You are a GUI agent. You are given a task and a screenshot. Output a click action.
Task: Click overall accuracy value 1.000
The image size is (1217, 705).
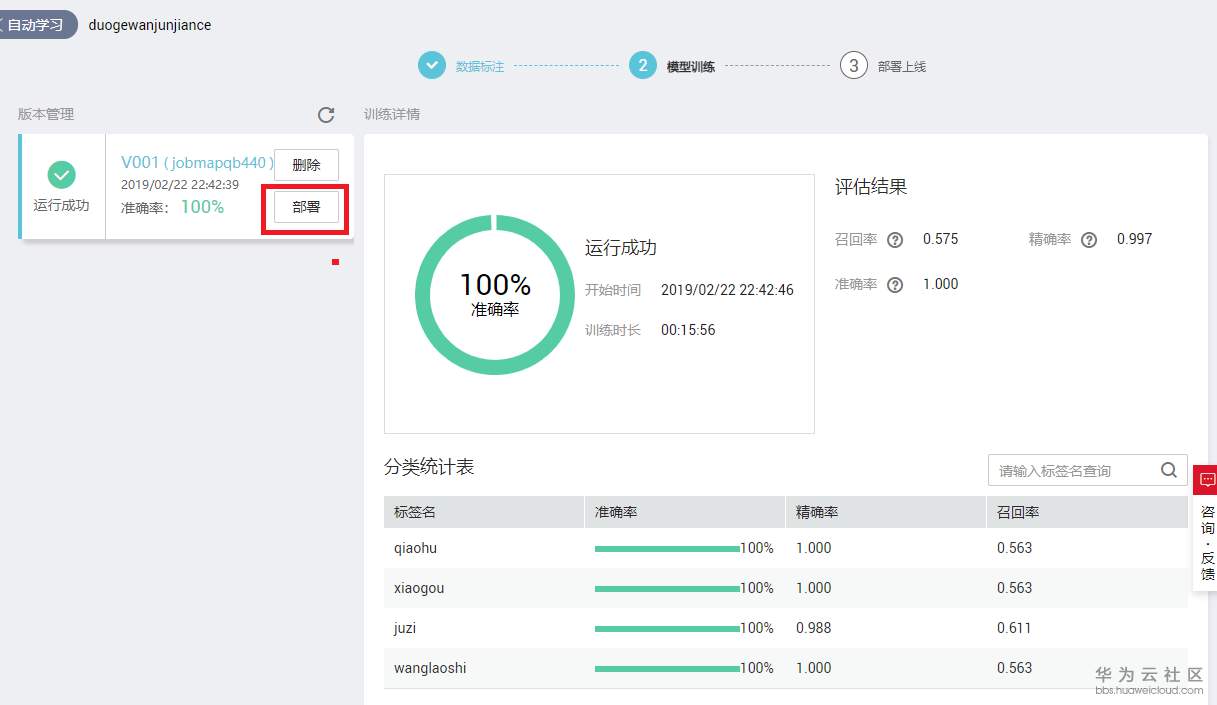click(x=940, y=284)
